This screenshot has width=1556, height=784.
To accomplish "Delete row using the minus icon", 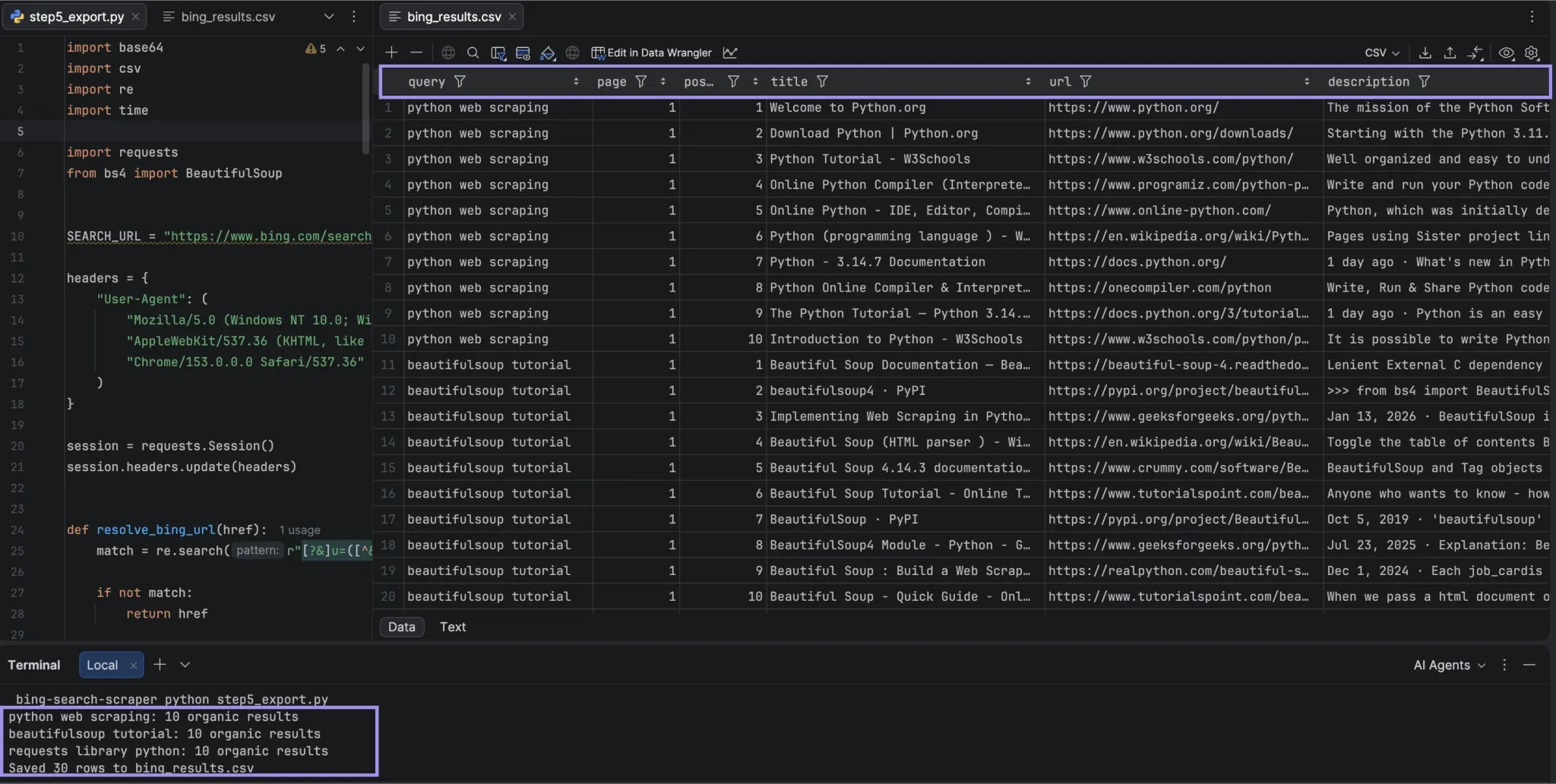I will tap(416, 52).
